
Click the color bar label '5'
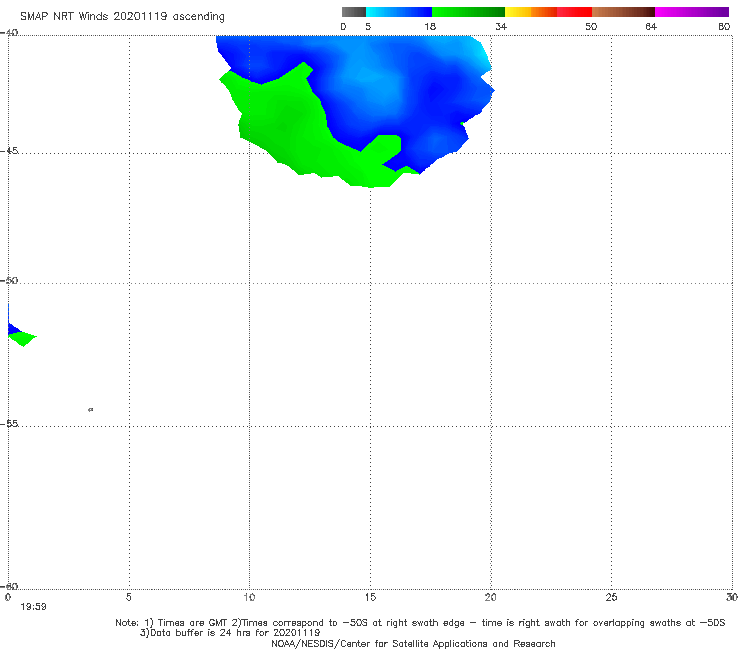(368, 27)
